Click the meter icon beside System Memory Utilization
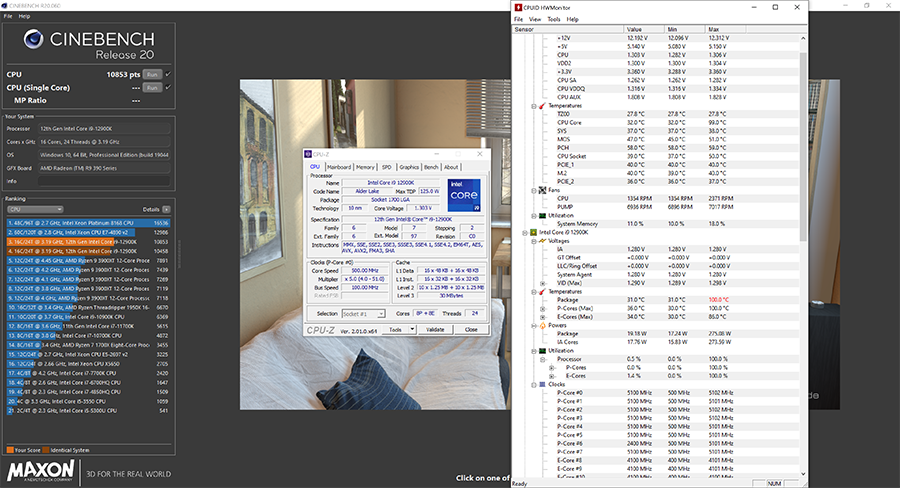This screenshot has height=488, width=900. (x=542, y=215)
